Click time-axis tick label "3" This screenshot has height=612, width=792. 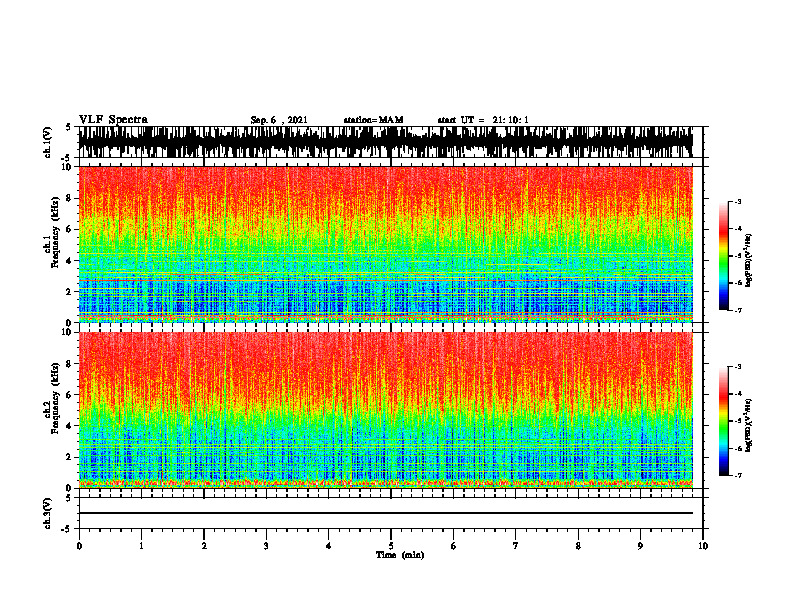(x=266, y=546)
